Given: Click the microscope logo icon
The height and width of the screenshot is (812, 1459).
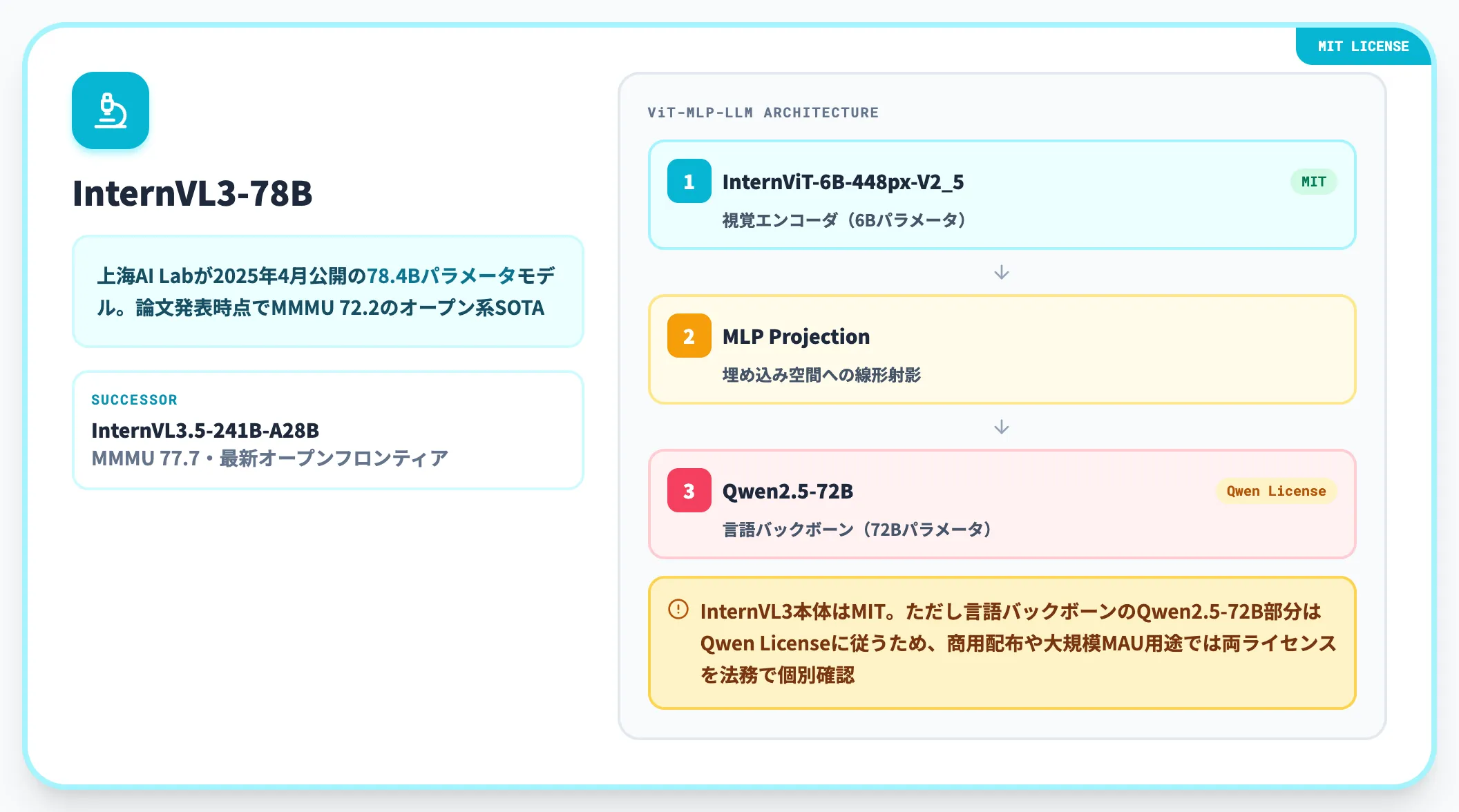Looking at the screenshot, I should pyautogui.click(x=111, y=110).
